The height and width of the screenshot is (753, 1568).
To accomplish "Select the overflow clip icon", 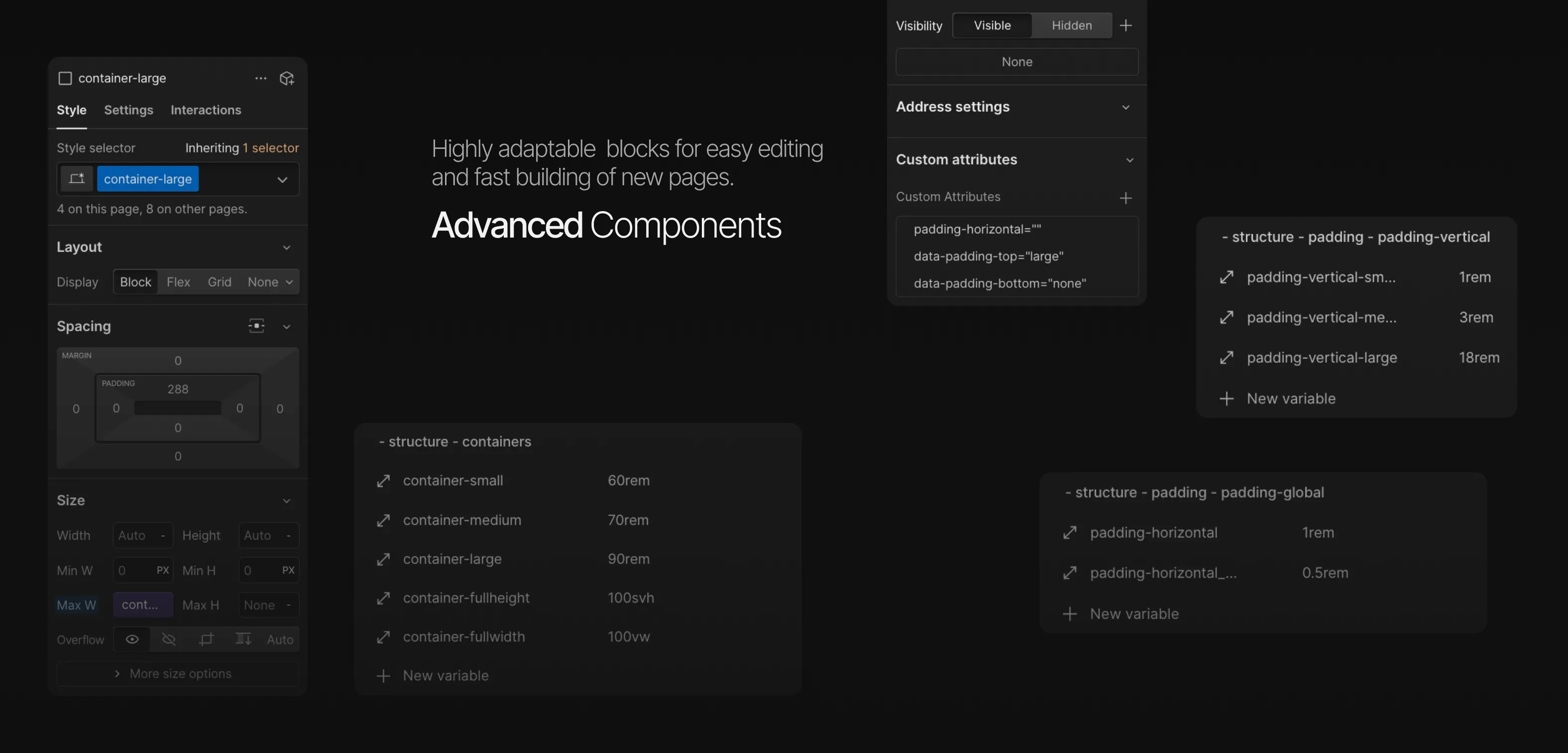I will [x=207, y=639].
